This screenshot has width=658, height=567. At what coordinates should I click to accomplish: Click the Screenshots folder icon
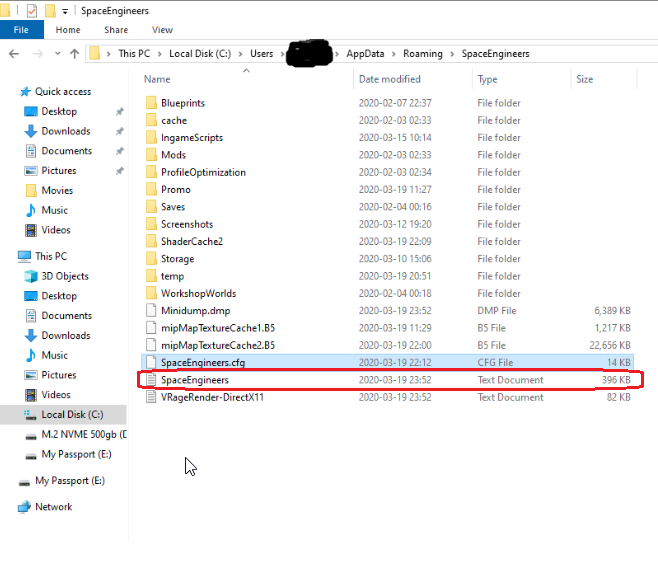click(x=151, y=224)
